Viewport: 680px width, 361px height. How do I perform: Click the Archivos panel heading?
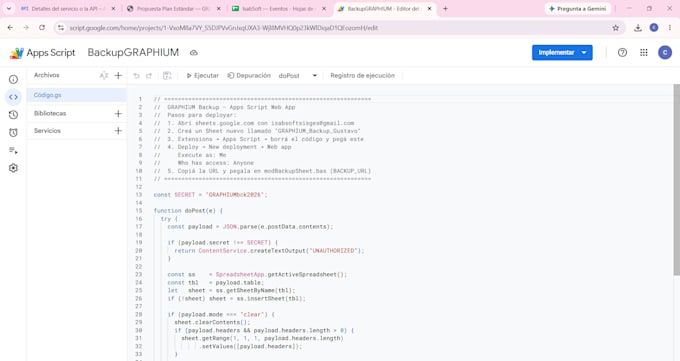click(46, 75)
